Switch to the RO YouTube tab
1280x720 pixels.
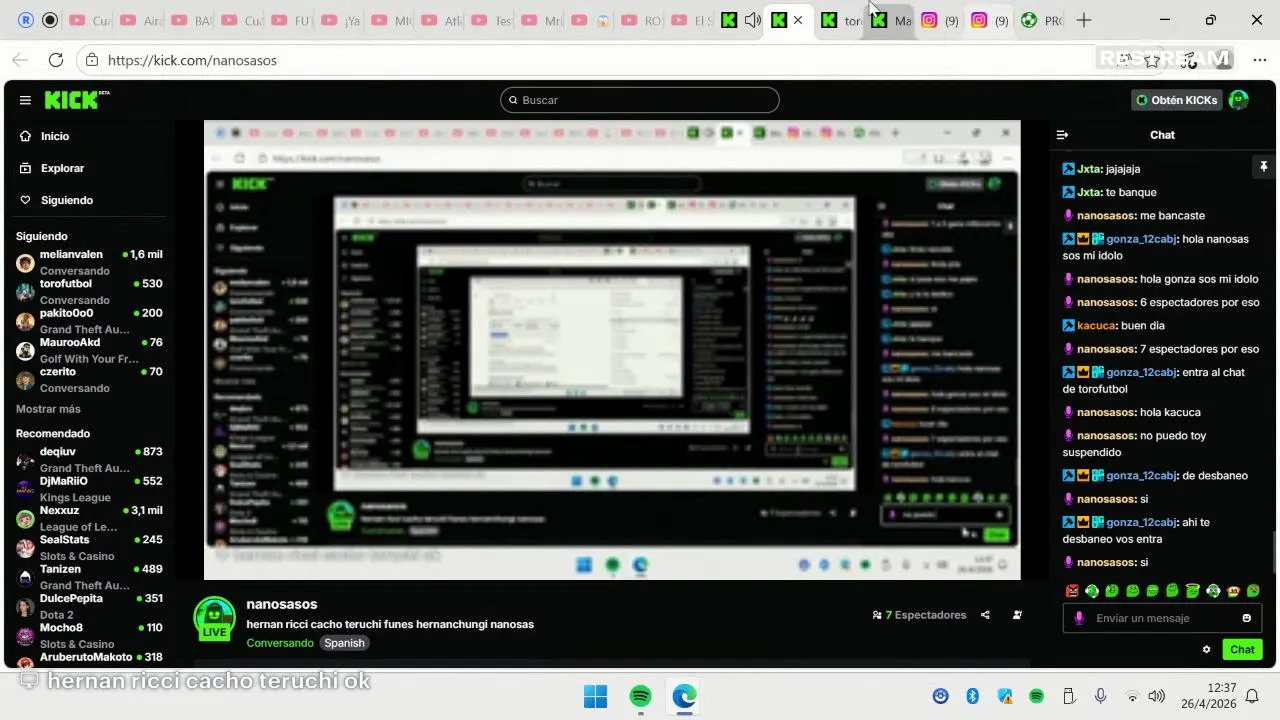(x=641, y=20)
